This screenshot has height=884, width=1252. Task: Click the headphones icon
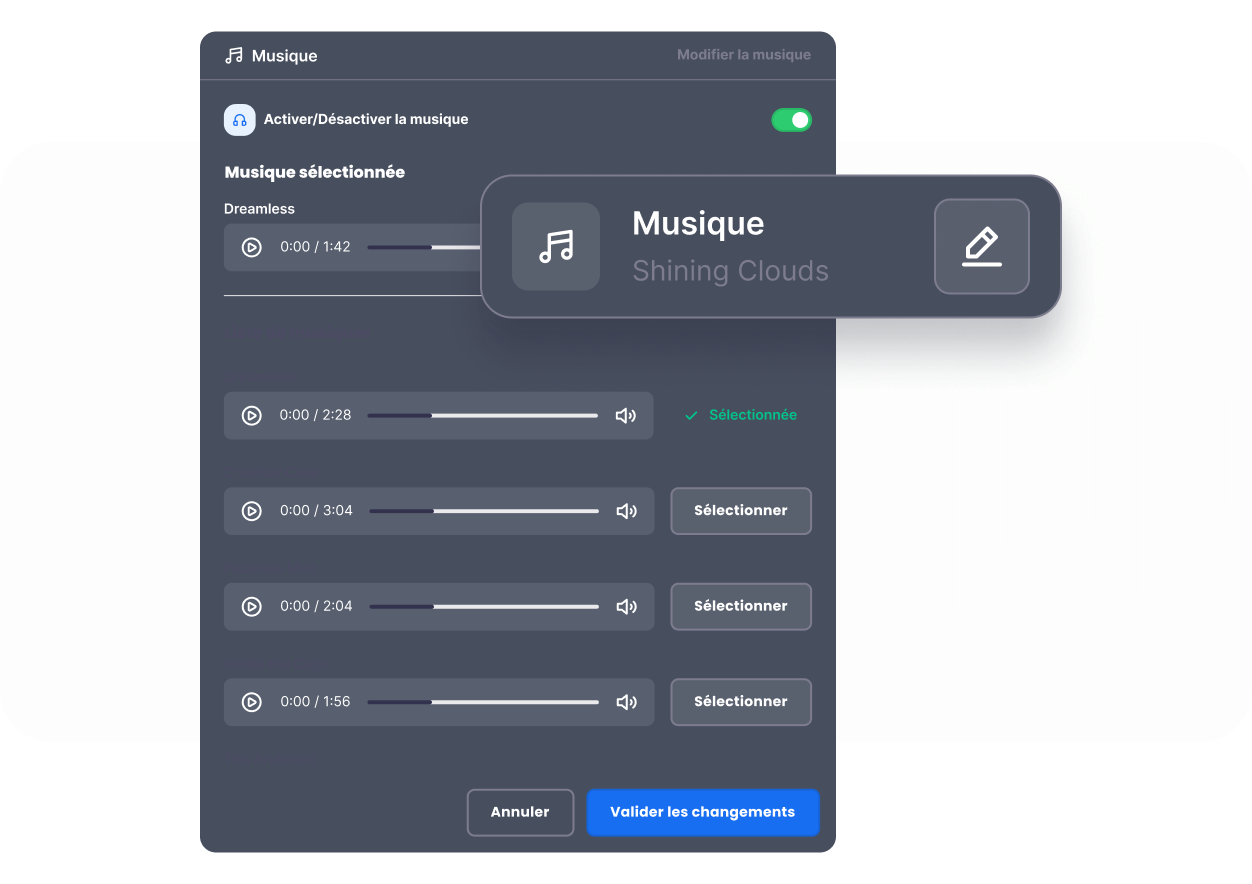pos(239,120)
